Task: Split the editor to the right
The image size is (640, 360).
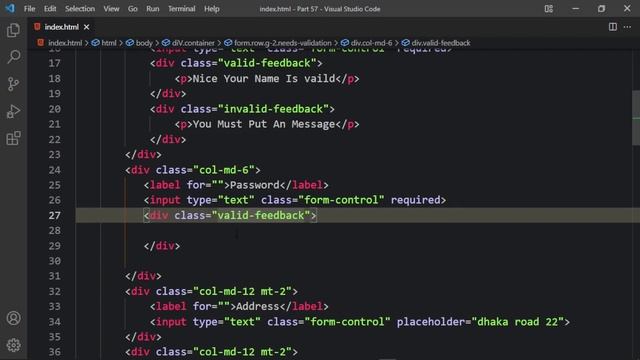Action: (613, 27)
